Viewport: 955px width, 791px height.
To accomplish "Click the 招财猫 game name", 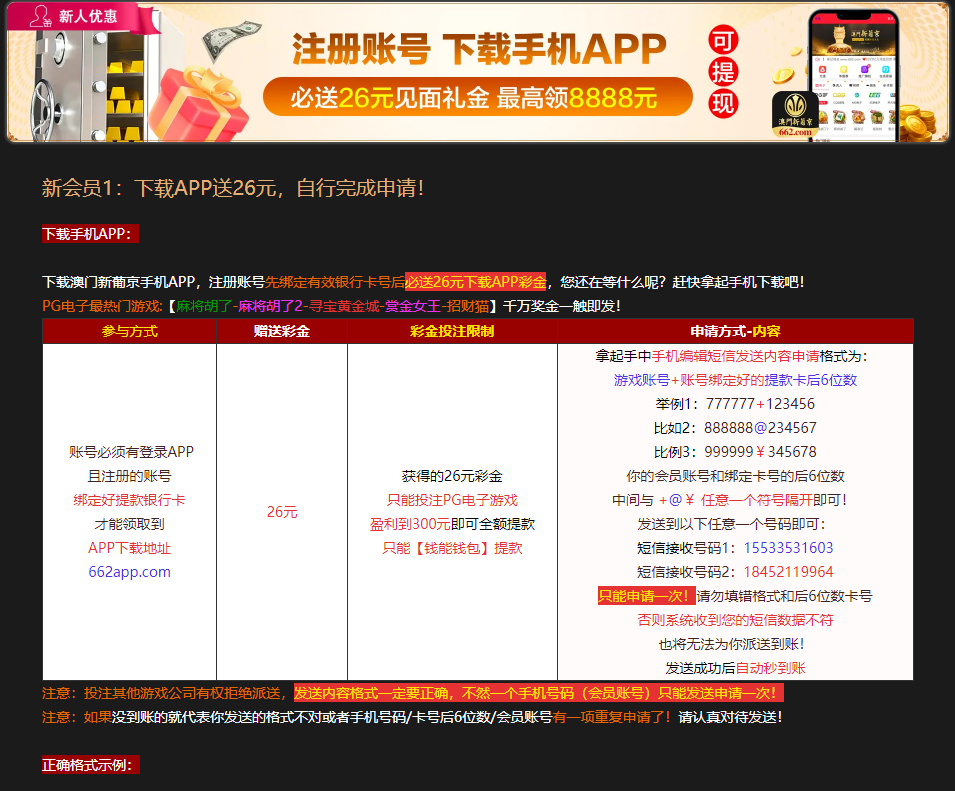I will pos(468,306).
